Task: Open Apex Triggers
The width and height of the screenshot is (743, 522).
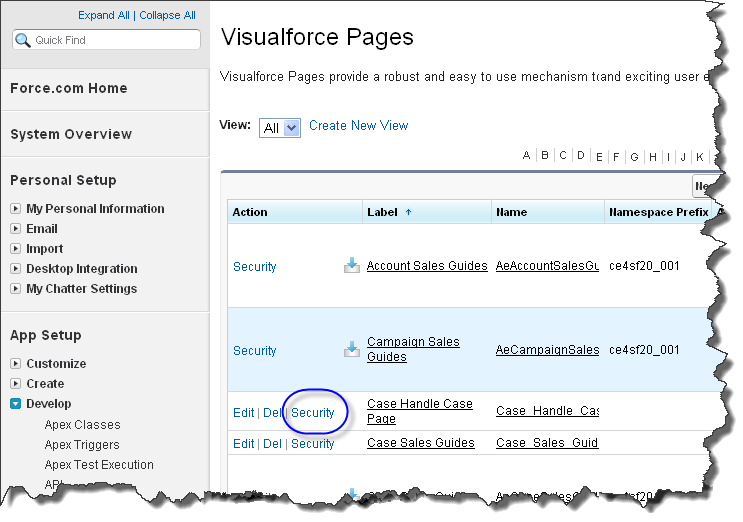Action: (82, 444)
